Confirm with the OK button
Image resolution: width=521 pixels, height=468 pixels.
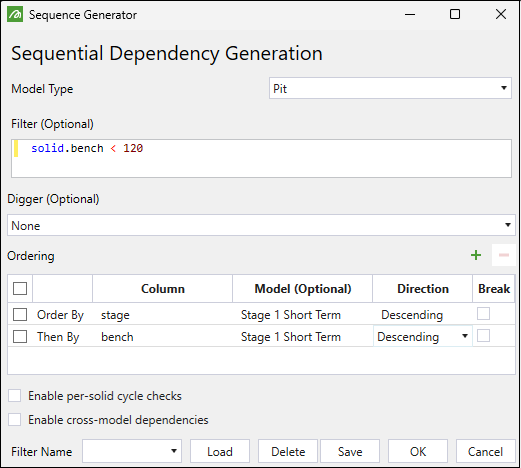(x=418, y=451)
